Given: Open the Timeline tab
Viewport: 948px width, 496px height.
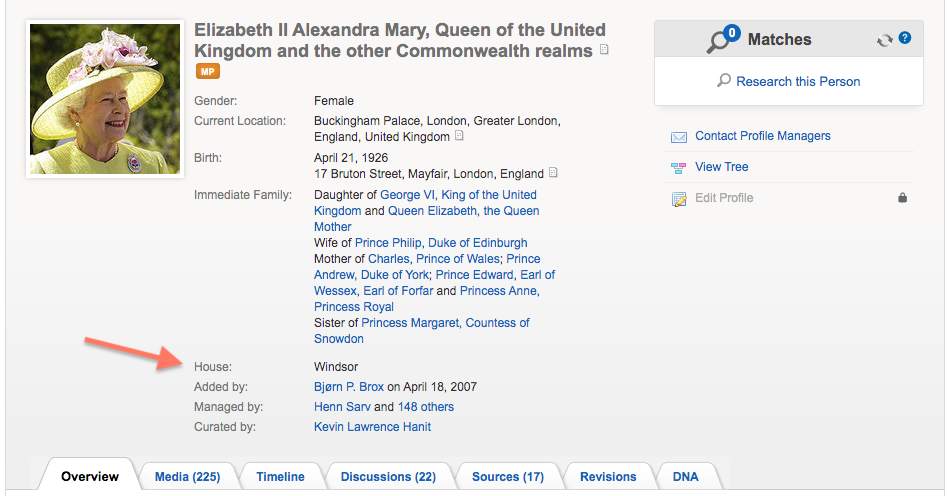Looking at the screenshot, I should [x=280, y=477].
